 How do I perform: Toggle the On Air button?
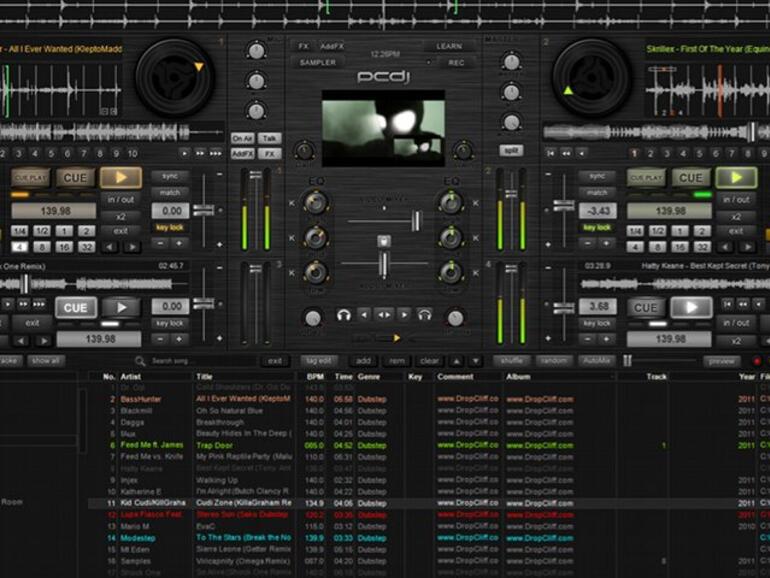click(242, 138)
